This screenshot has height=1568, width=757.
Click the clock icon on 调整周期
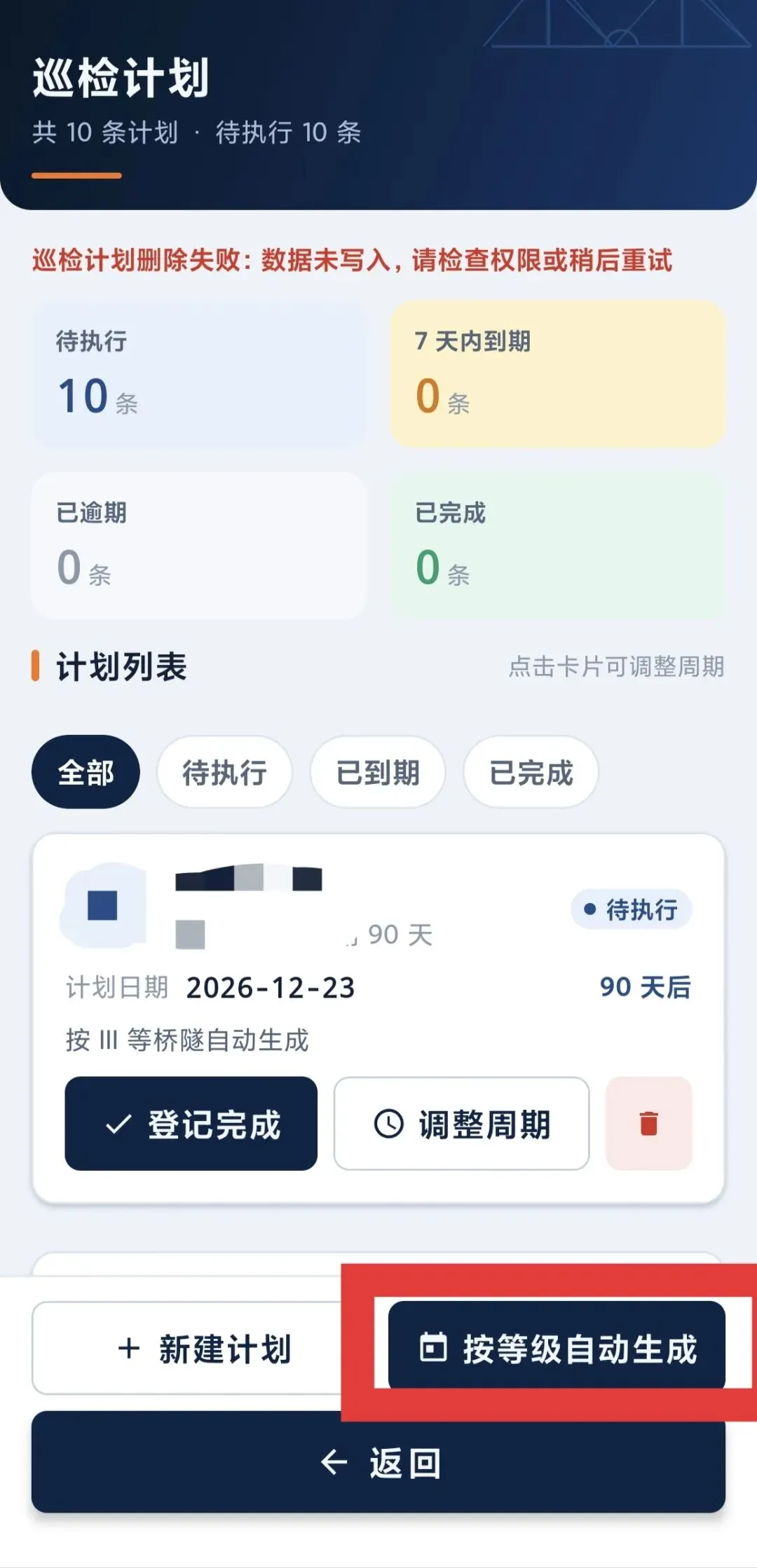[x=389, y=1123]
